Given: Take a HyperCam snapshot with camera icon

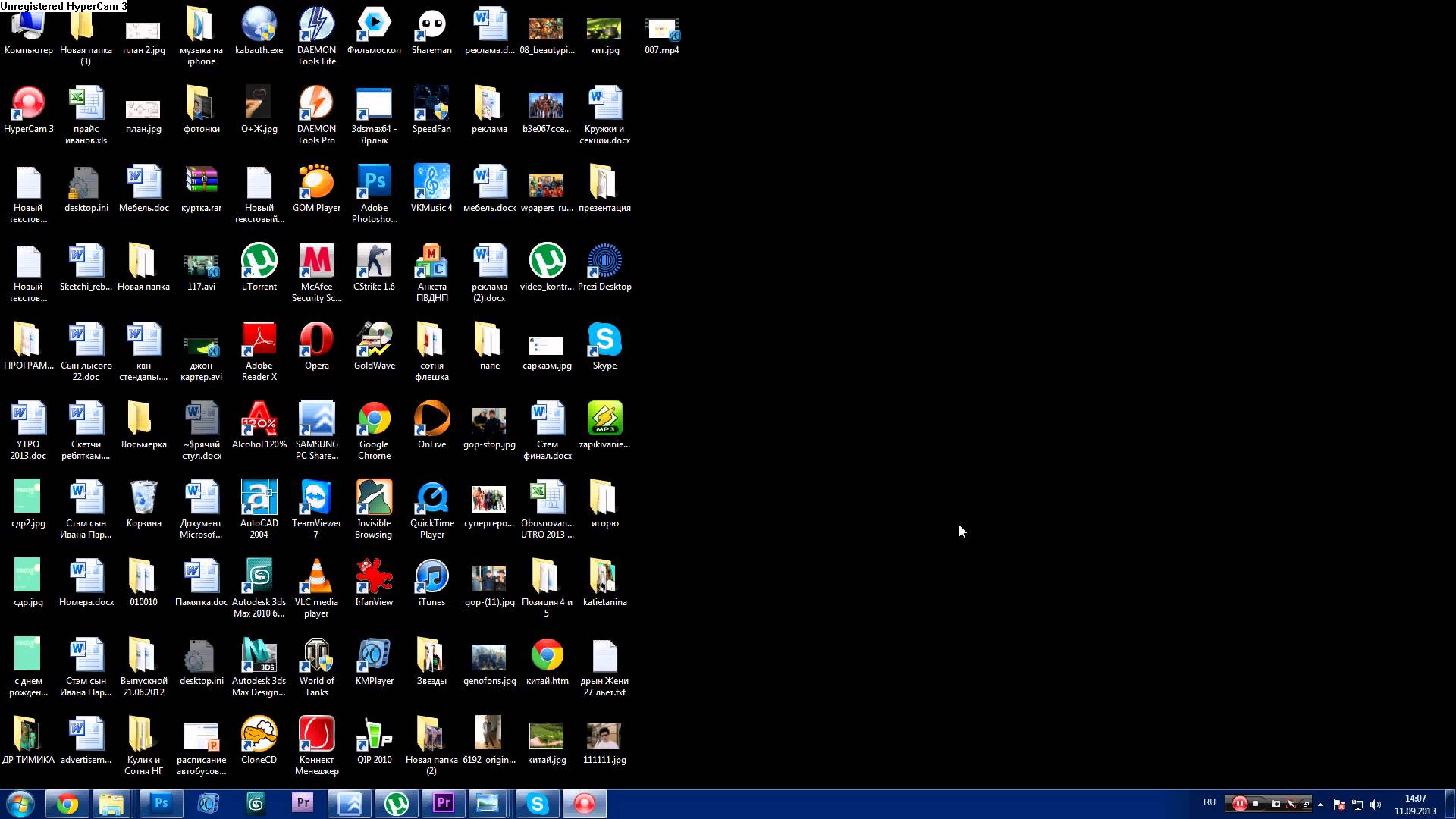Looking at the screenshot, I should [1276, 804].
